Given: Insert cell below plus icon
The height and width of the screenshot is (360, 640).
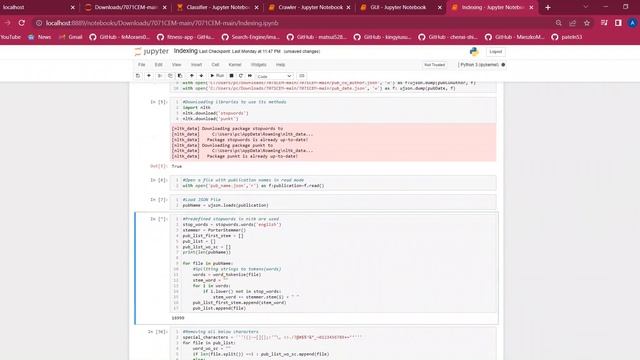Looking at the screenshot, I should 149,76.
